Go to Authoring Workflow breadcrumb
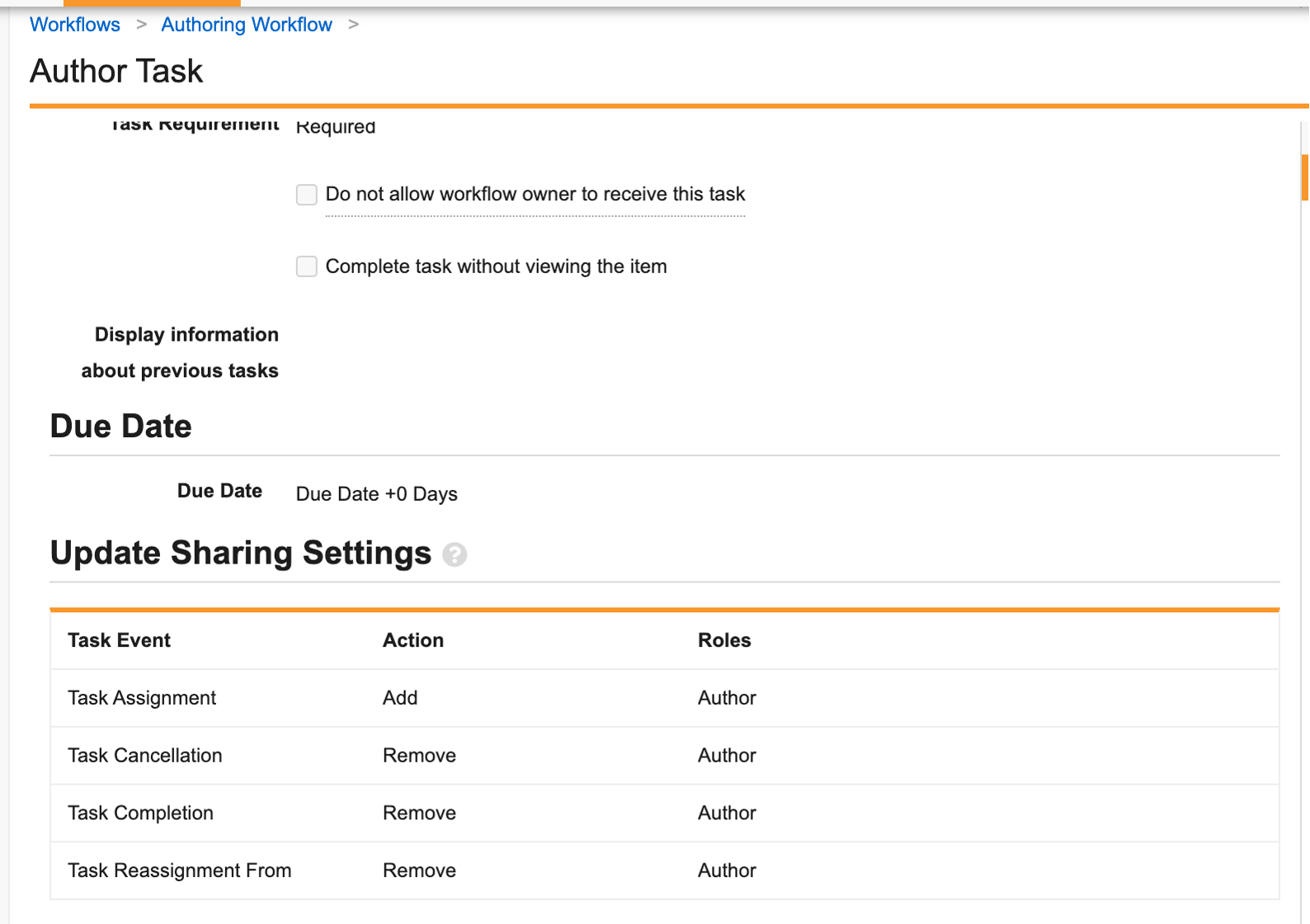Image resolution: width=1310 pixels, height=924 pixels. (x=246, y=25)
